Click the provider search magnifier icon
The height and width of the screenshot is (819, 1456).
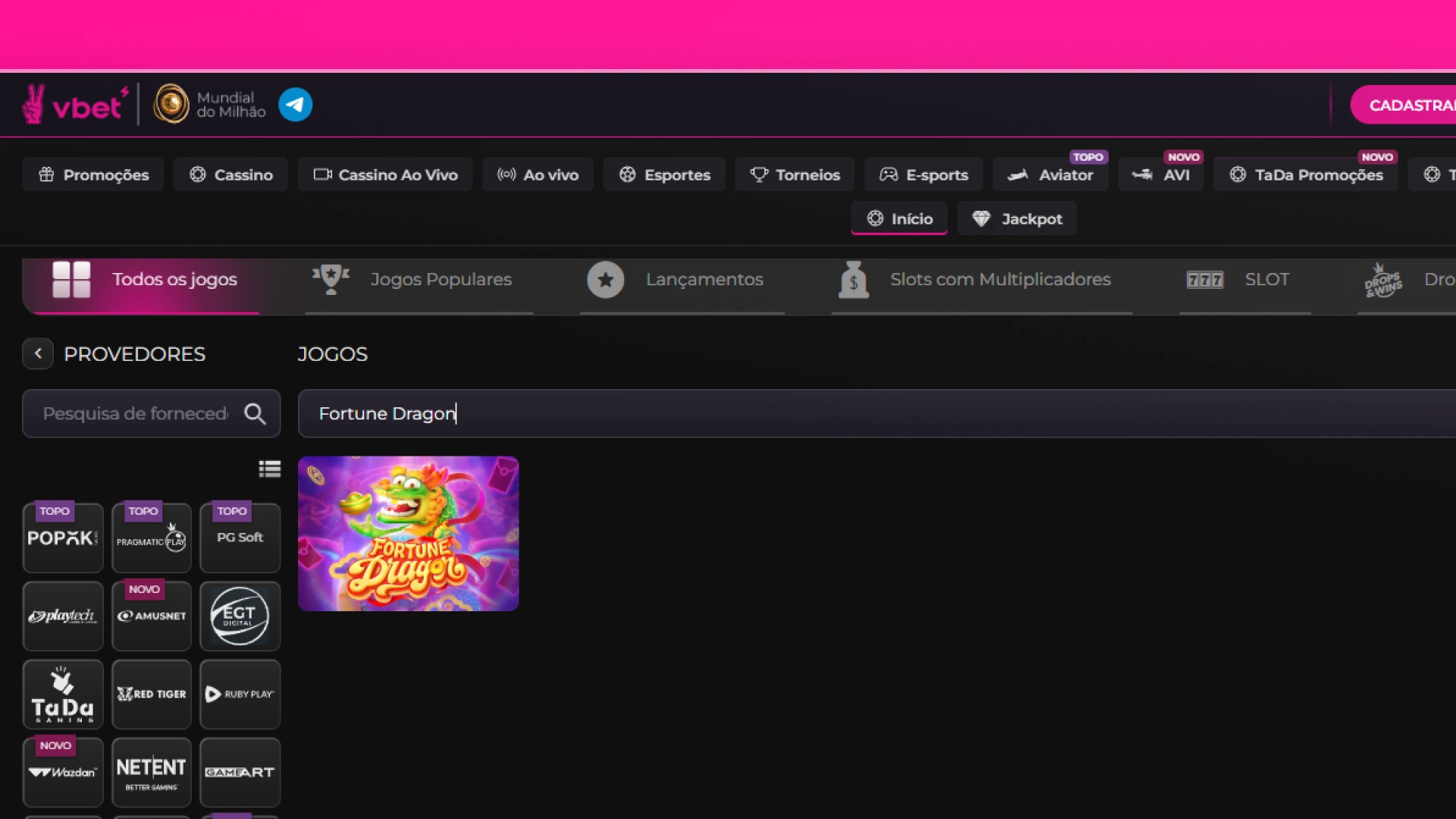[x=255, y=413]
